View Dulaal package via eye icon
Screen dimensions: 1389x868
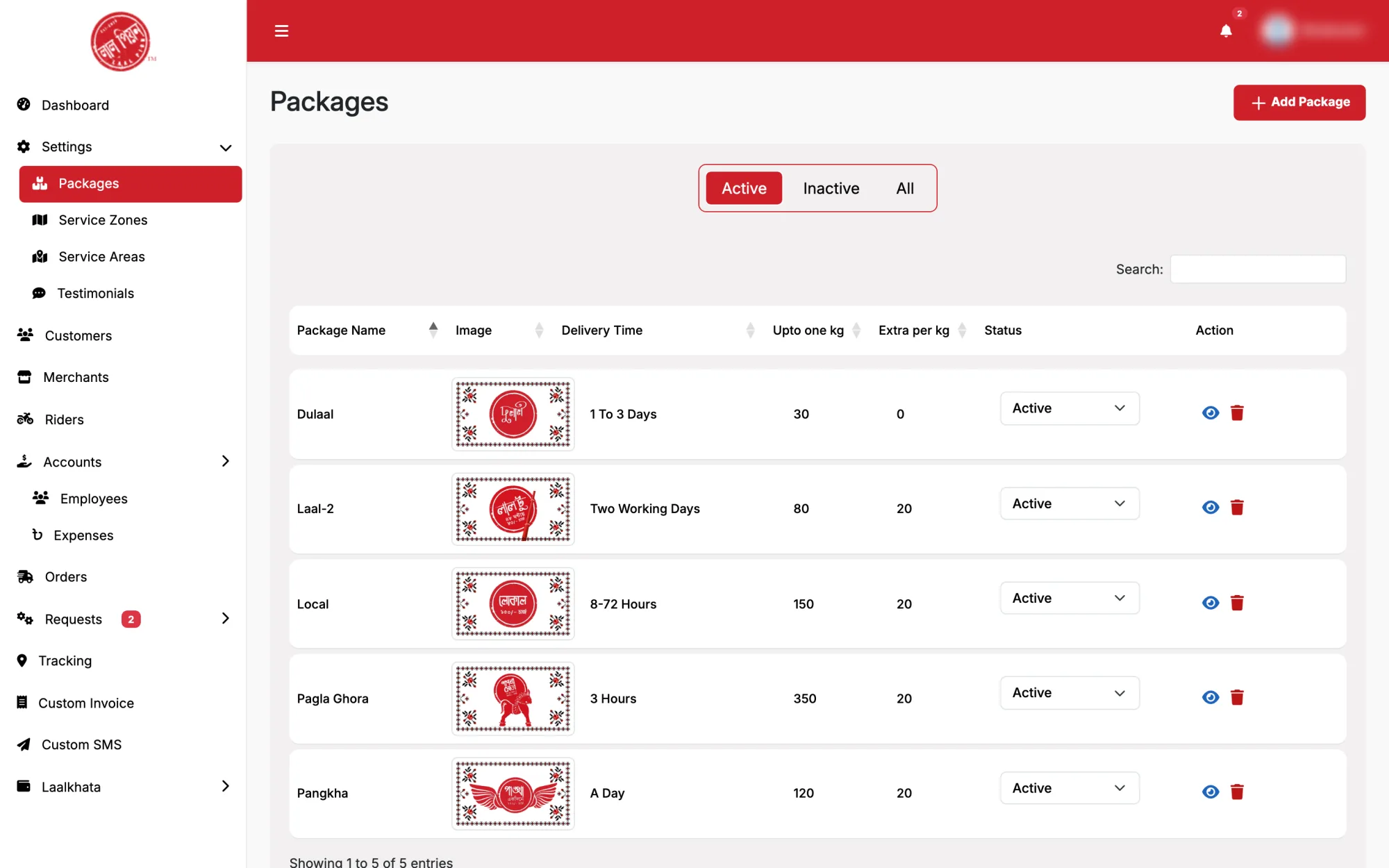(1211, 413)
